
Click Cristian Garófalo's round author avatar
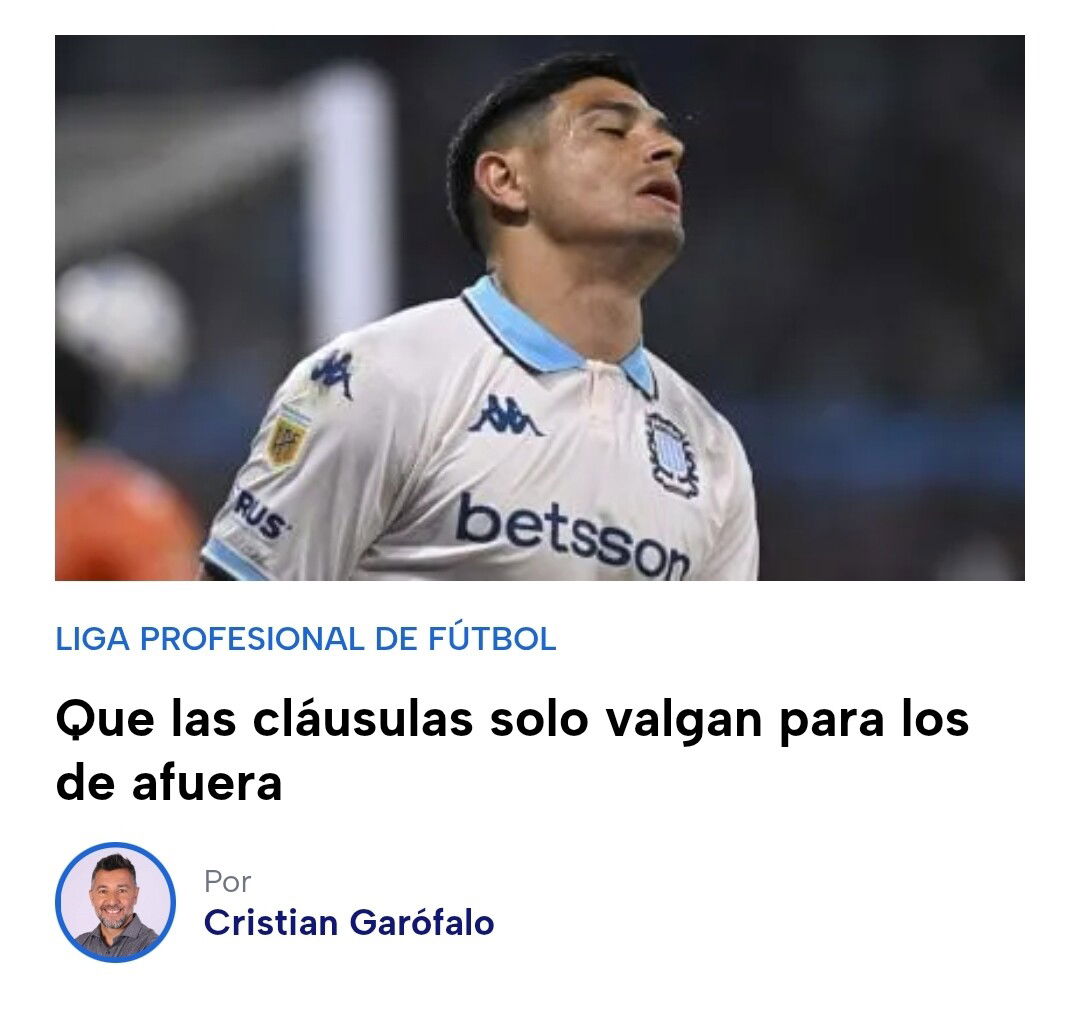(x=115, y=902)
